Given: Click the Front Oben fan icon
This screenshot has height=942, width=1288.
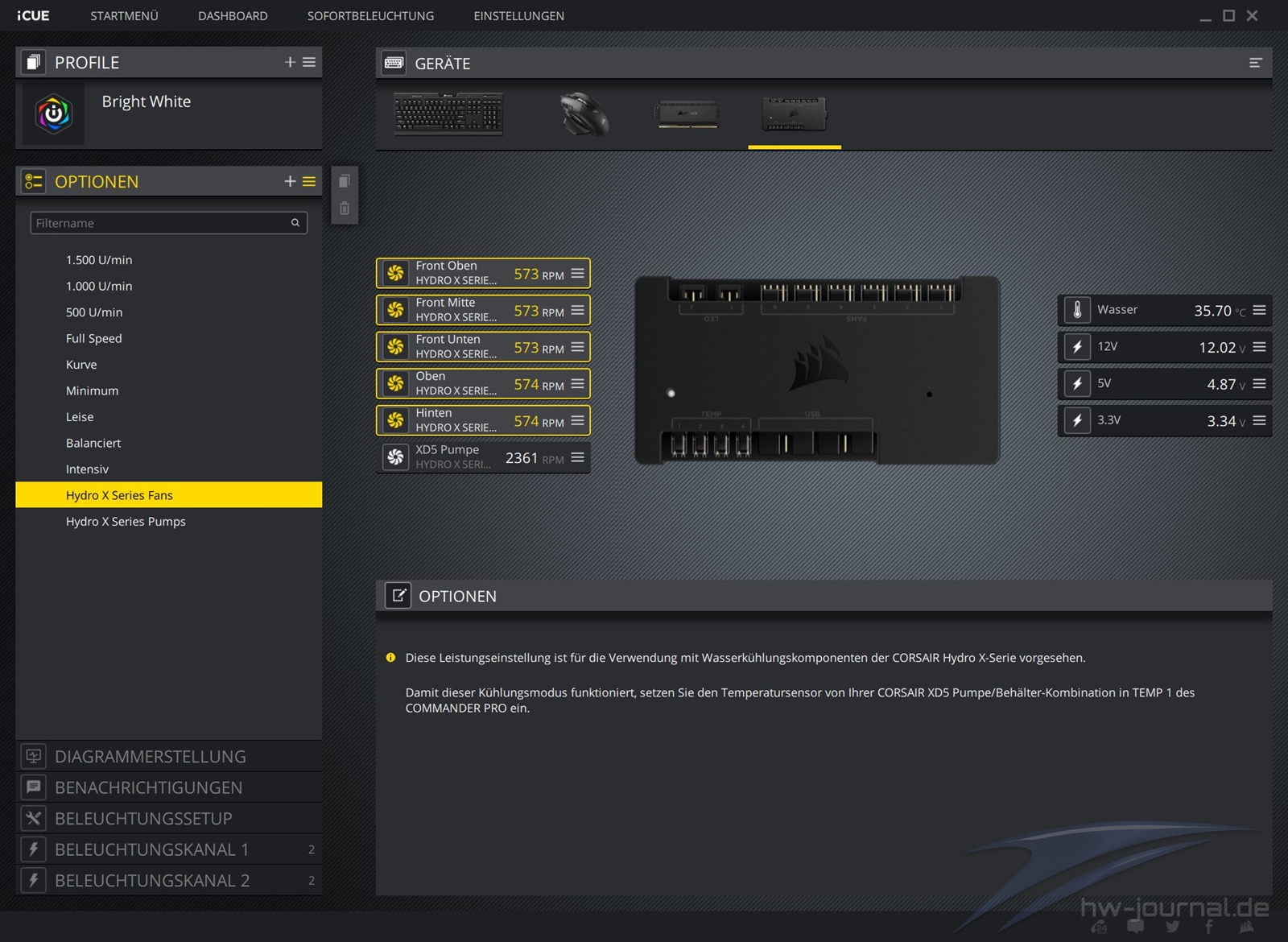Looking at the screenshot, I should tap(395, 273).
